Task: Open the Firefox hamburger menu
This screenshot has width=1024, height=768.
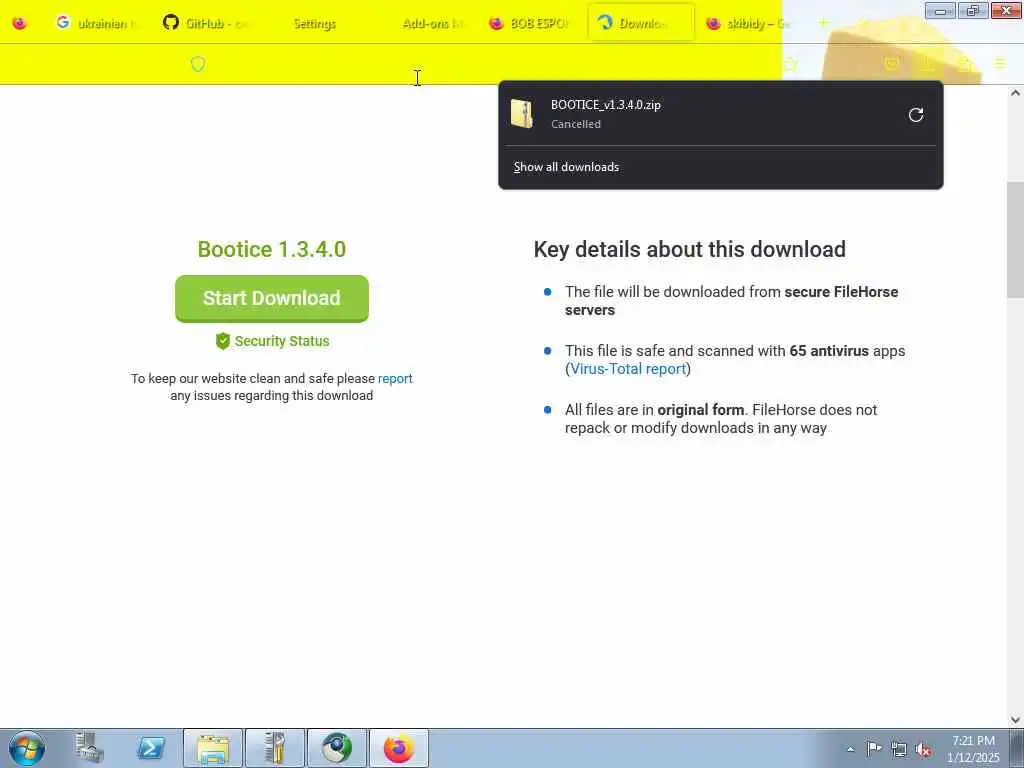Action: [1000, 63]
